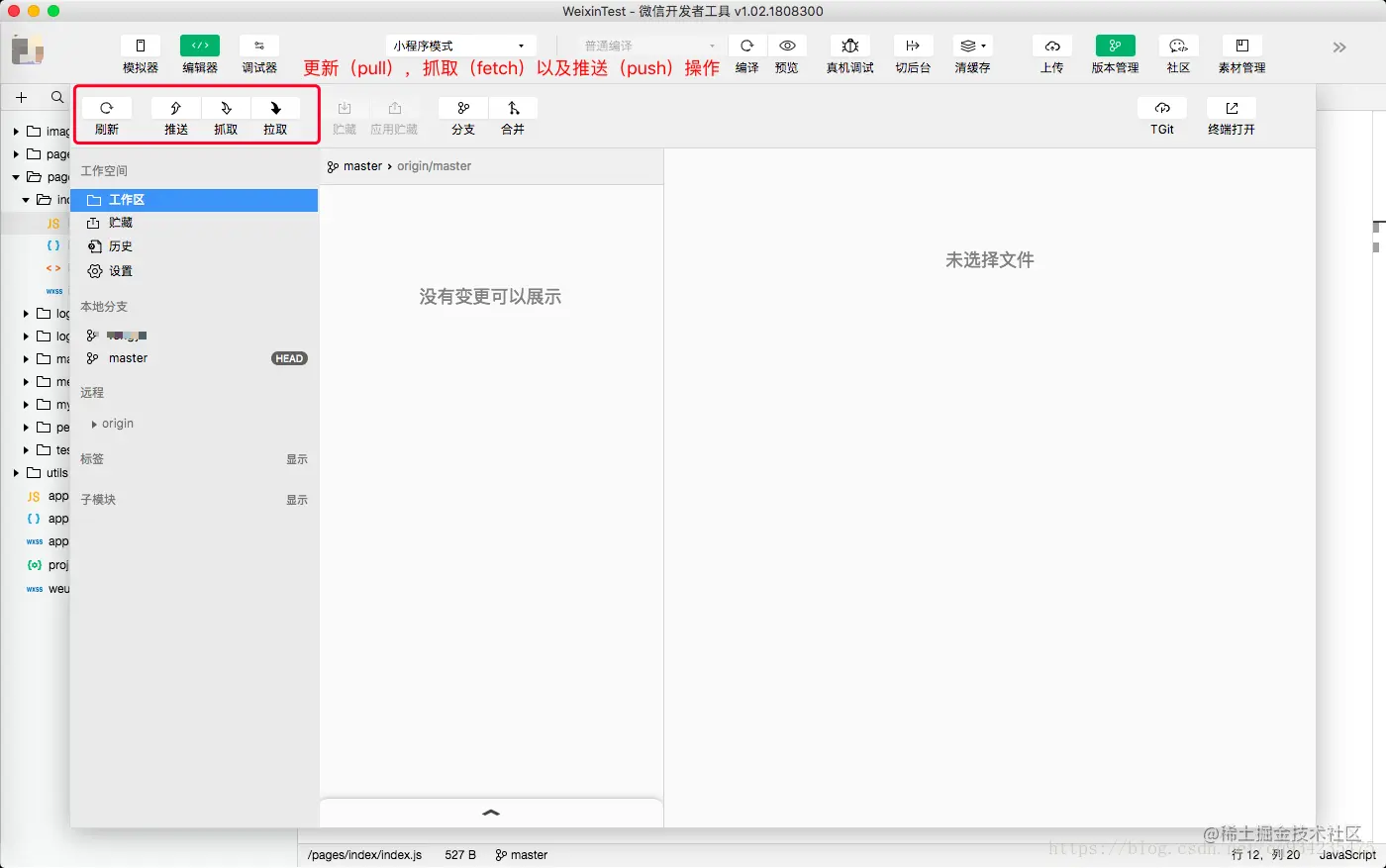Toggle the 版本管理 version control panel
The width and height of the screenshot is (1386, 868).
[1116, 47]
